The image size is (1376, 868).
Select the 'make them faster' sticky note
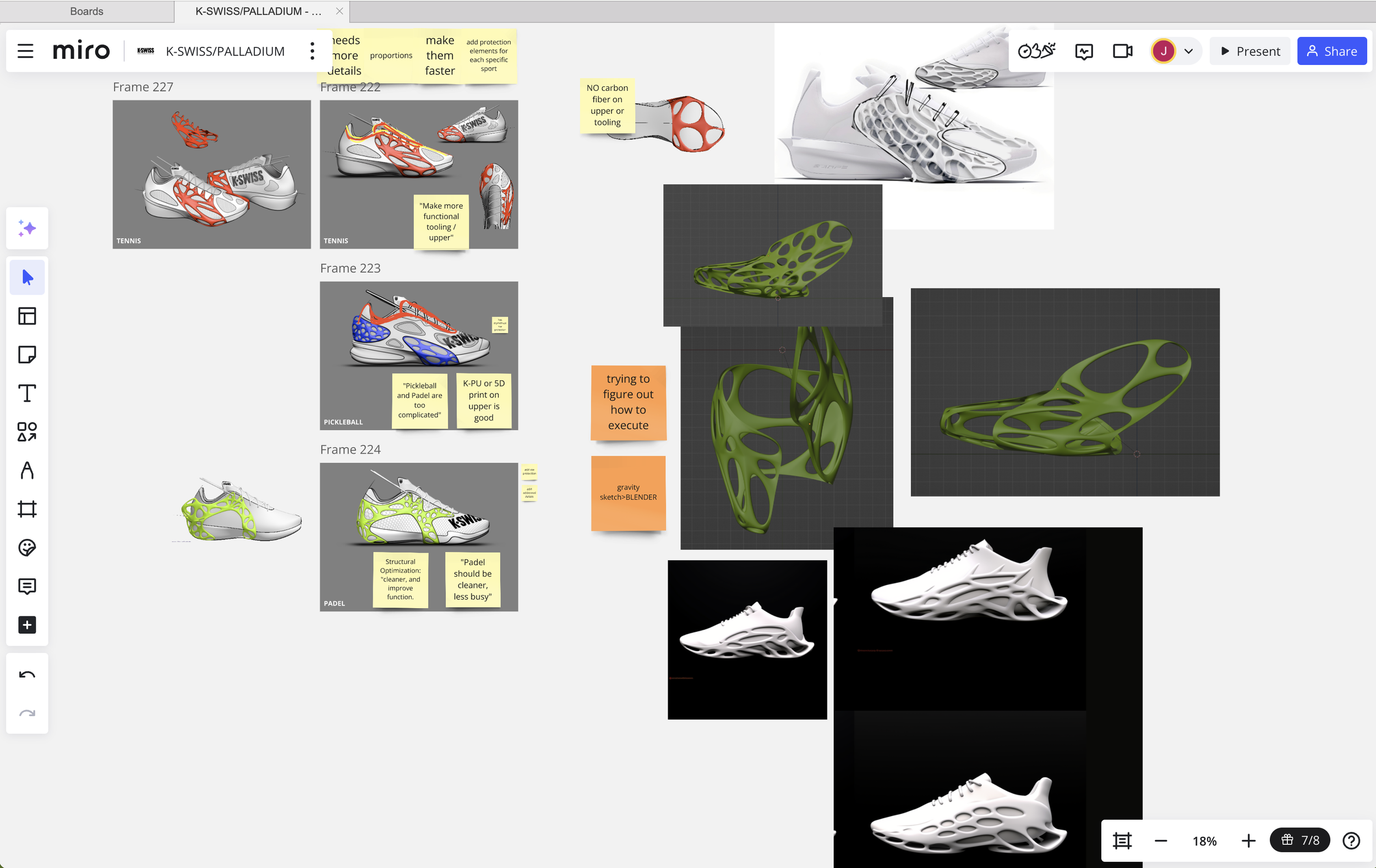click(439, 56)
